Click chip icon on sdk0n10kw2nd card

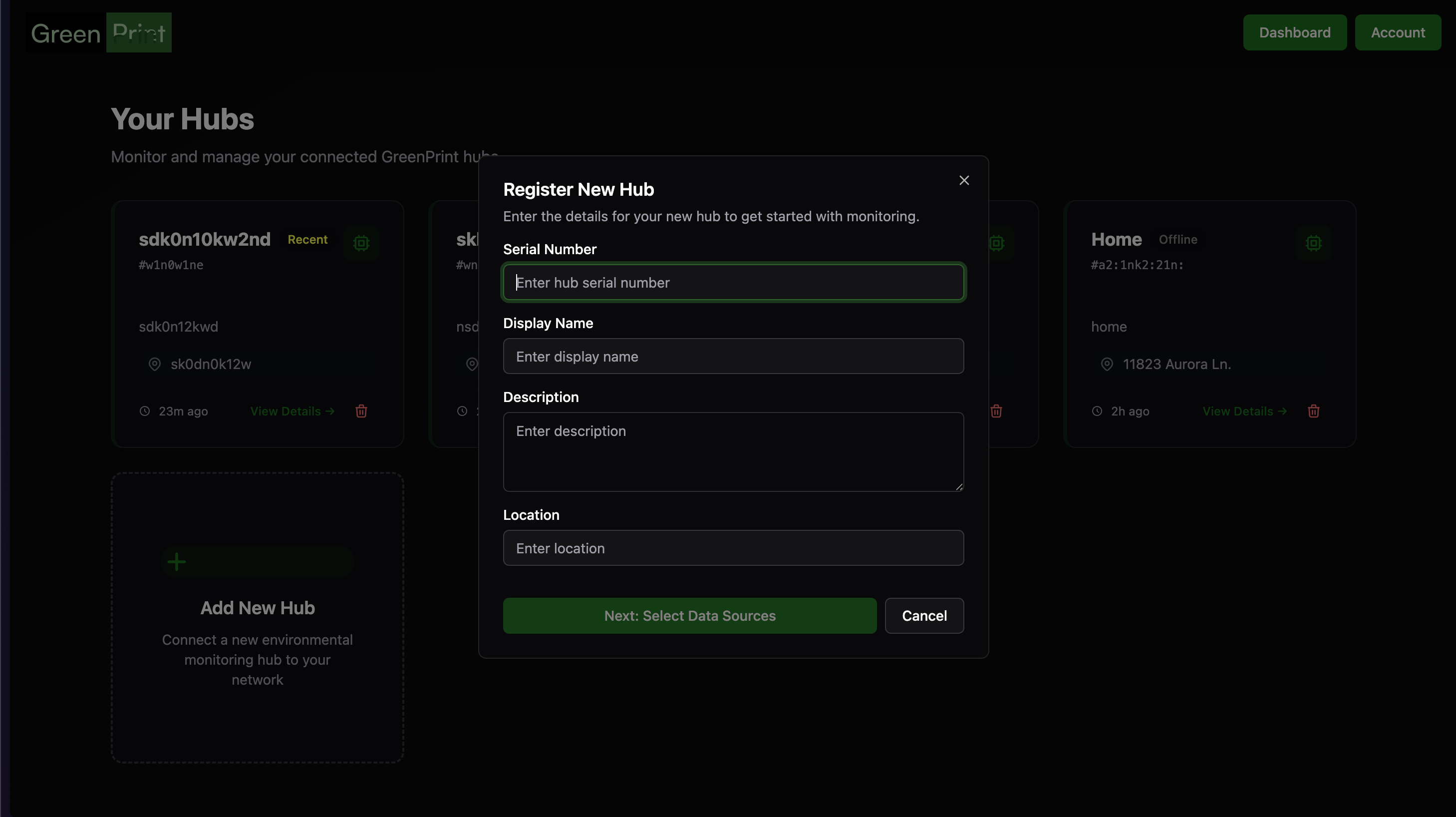[x=361, y=243]
